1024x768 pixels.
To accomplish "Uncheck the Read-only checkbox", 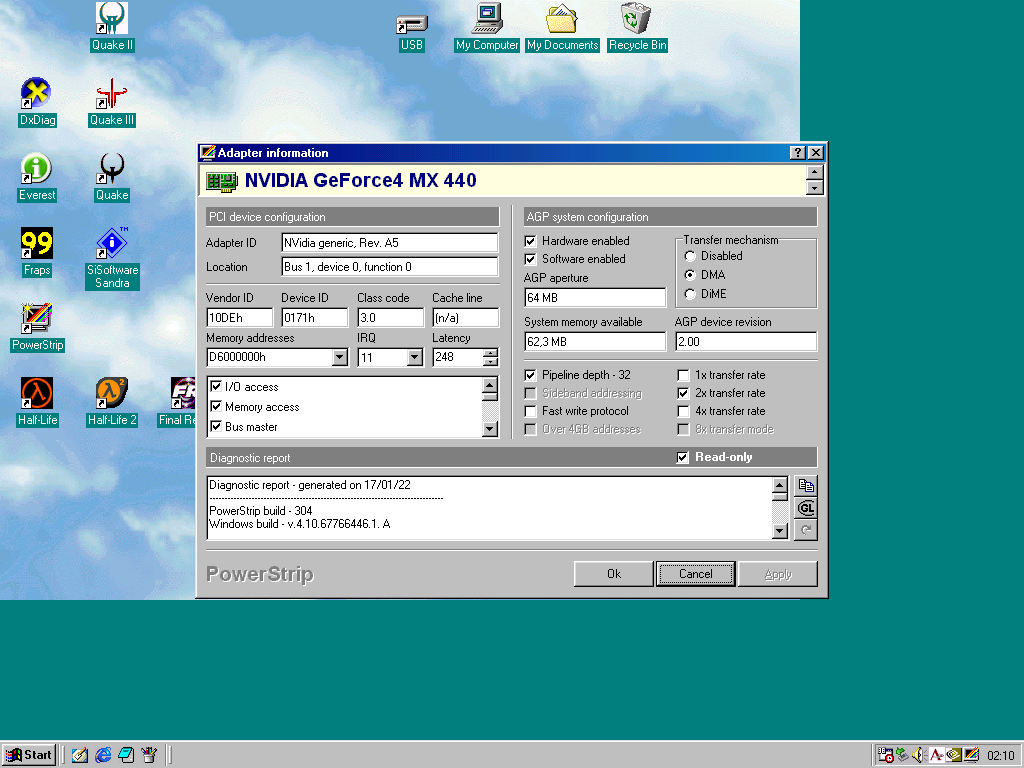I will pyautogui.click(x=683, y=457).
